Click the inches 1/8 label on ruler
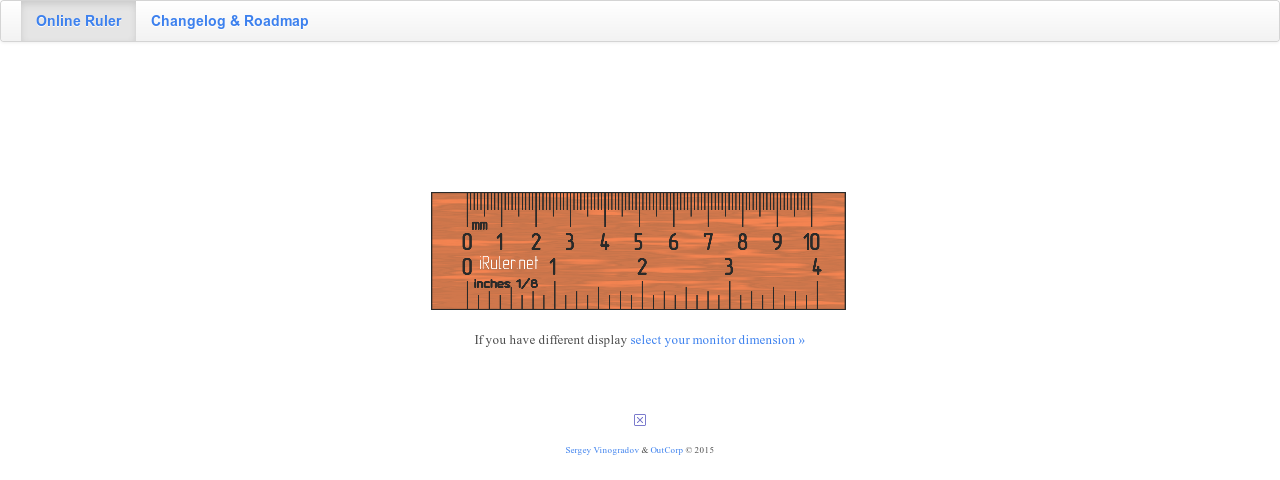The width and height of the screenshot is (1280, 480). tap(506, 284)
